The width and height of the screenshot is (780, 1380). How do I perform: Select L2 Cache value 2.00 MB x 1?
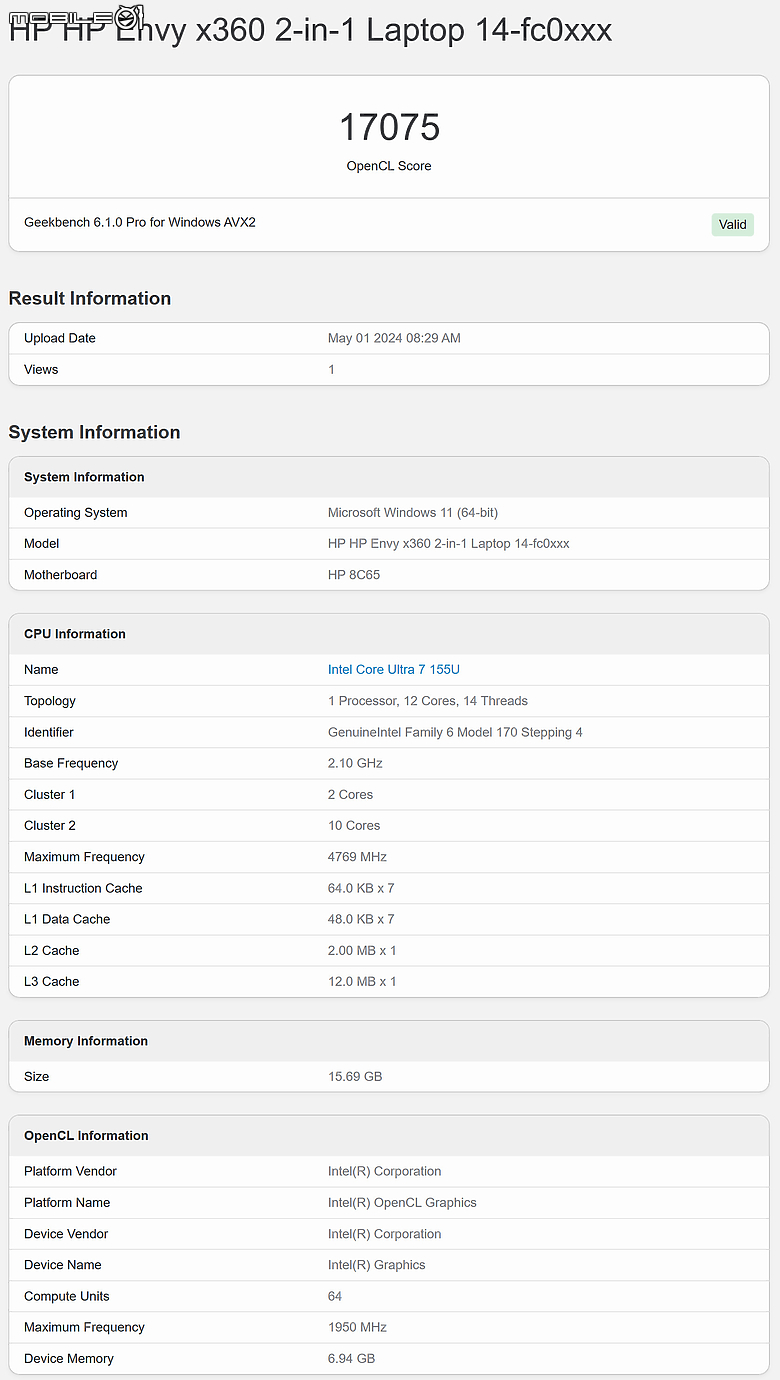(x=362, y=951)
